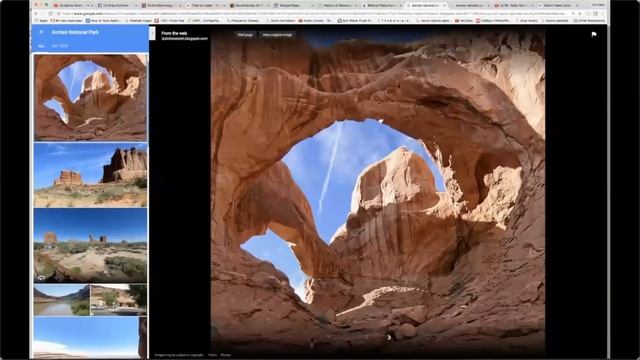The height and width of the screenshot is (360, 640).
Task: Click the 360 icon on the desert panorama
Action: (41, 278)
